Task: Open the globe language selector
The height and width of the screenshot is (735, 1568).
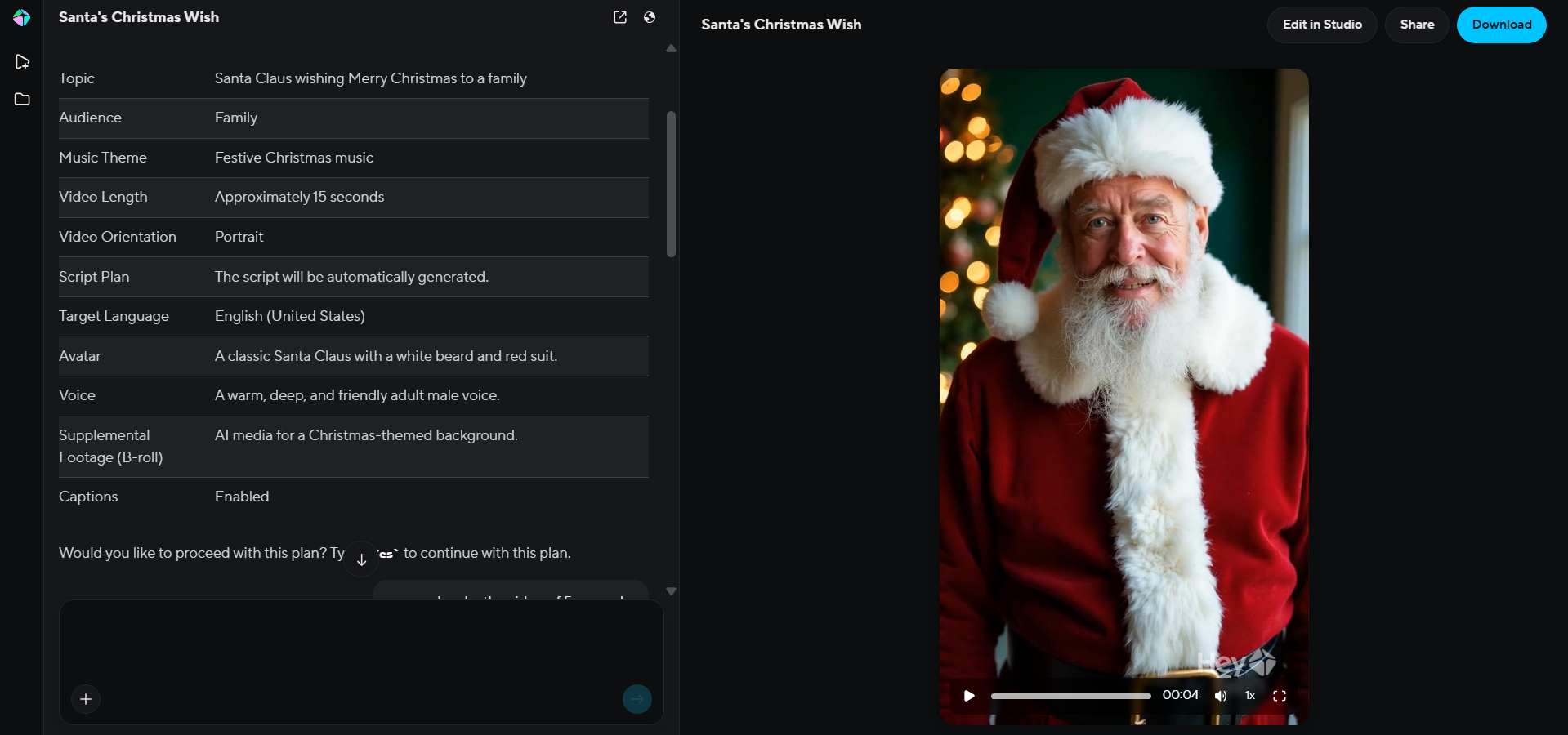Action: coord(650,17)
